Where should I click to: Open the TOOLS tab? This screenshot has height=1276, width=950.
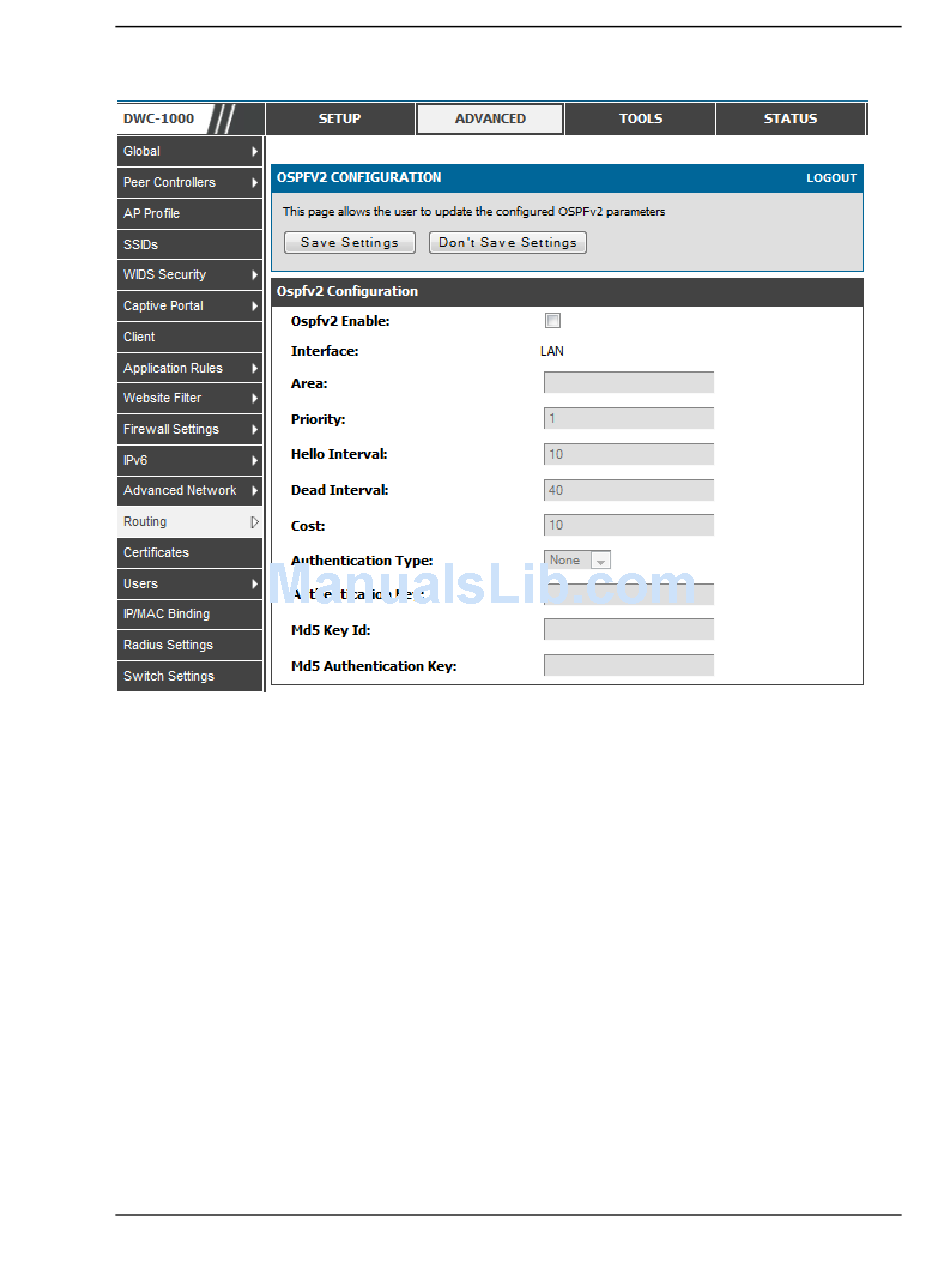[x=640, y=119]
